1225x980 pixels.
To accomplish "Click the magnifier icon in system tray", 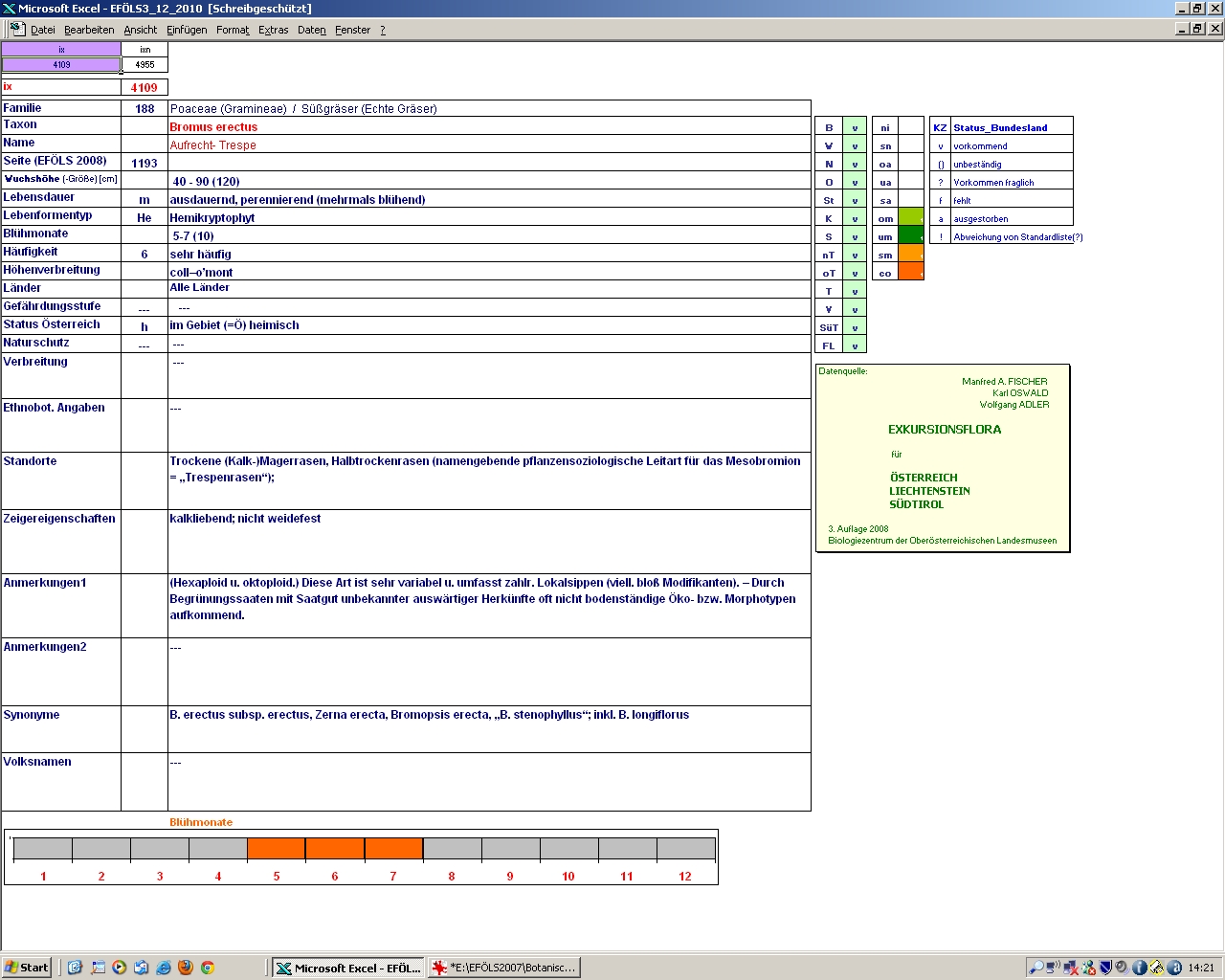I will (x=1036, y=968).
